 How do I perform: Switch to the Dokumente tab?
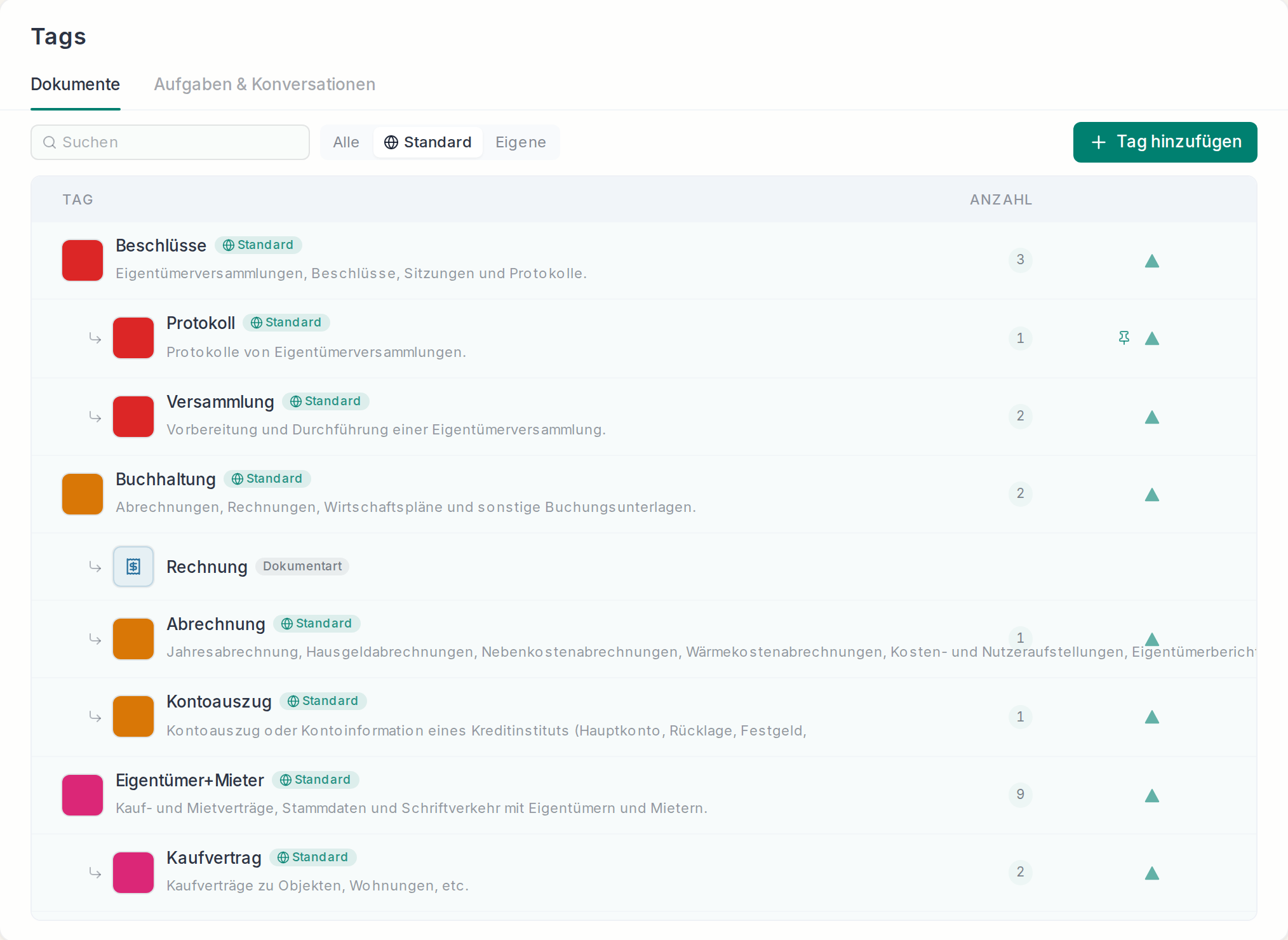[76, 84]
